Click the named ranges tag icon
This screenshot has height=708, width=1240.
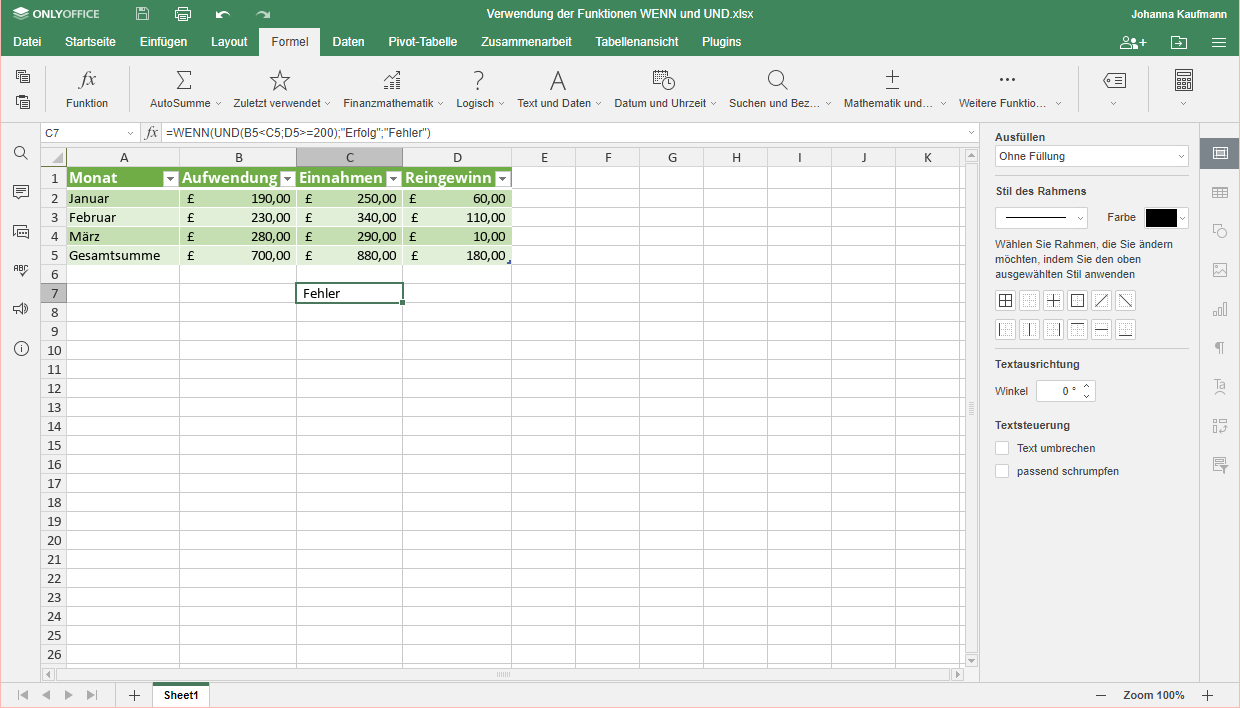[x=1114, y=80]
